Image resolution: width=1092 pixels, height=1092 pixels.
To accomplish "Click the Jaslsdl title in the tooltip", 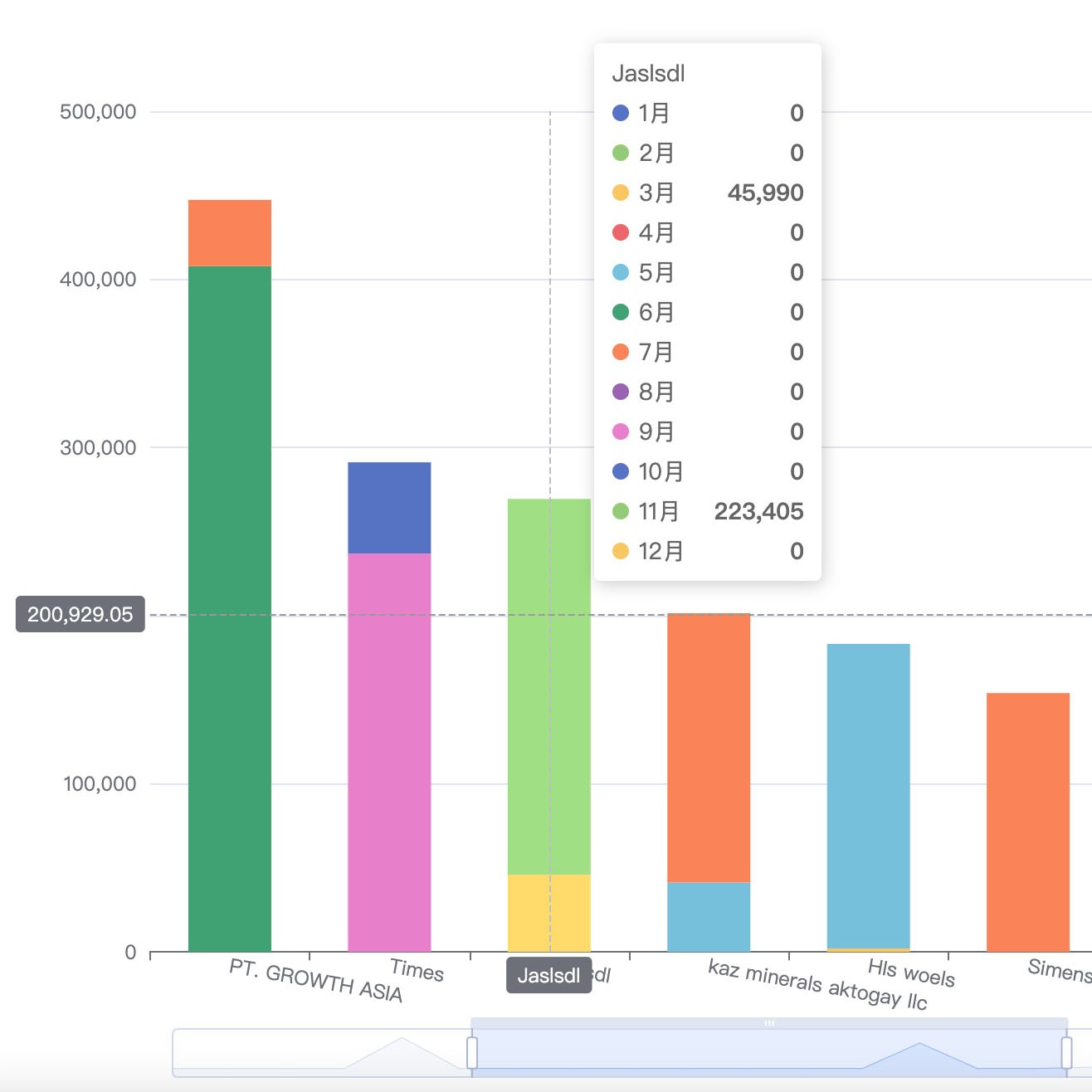I will [649, 73].
